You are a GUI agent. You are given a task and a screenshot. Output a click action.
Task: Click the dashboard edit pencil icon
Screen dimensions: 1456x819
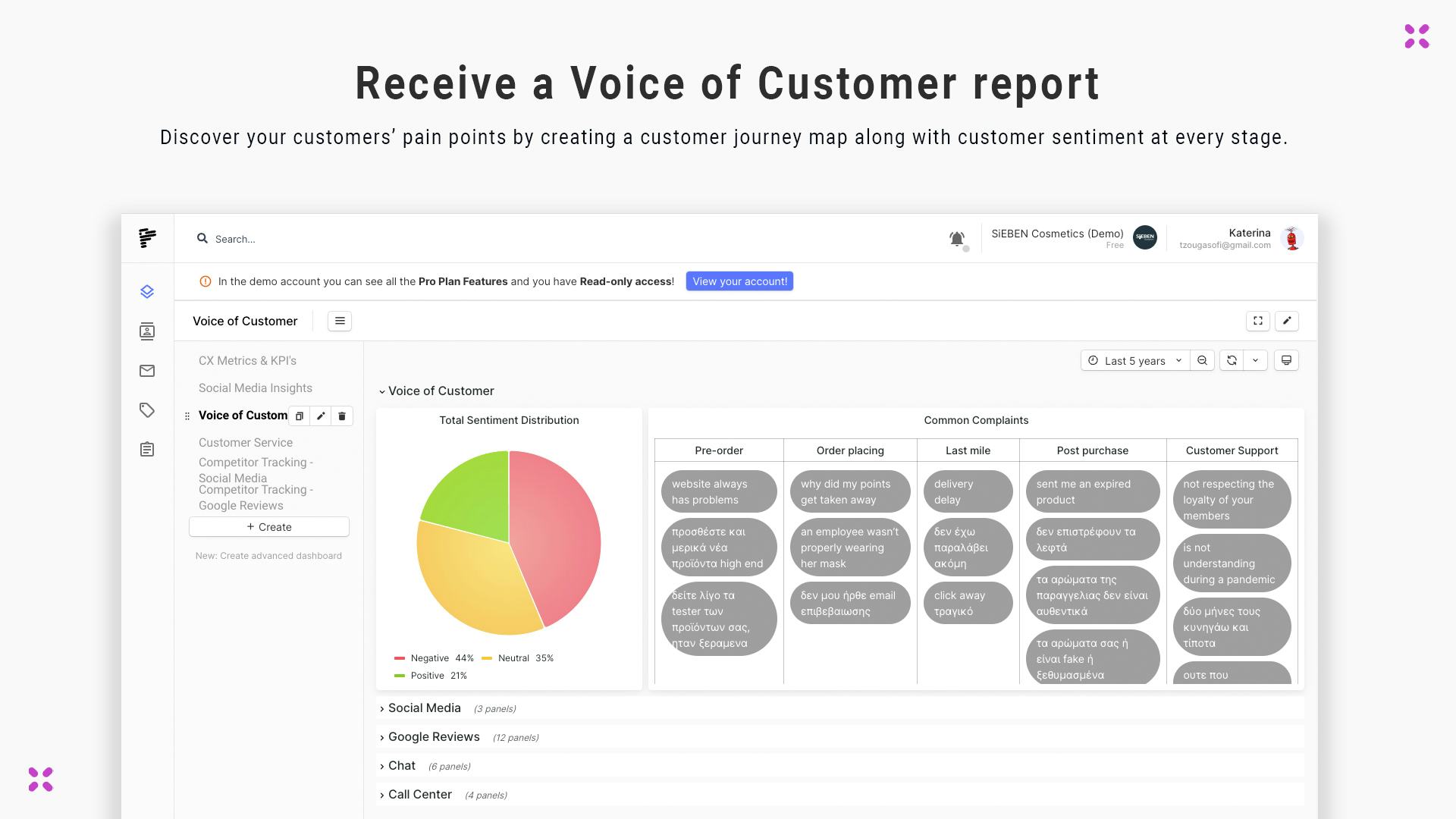pos(1289,320)
